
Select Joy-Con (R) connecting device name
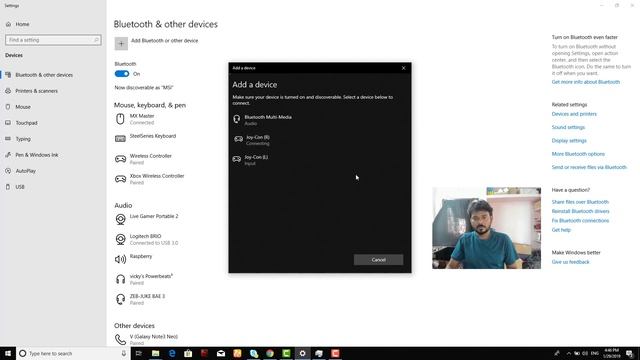coord(258,138)
